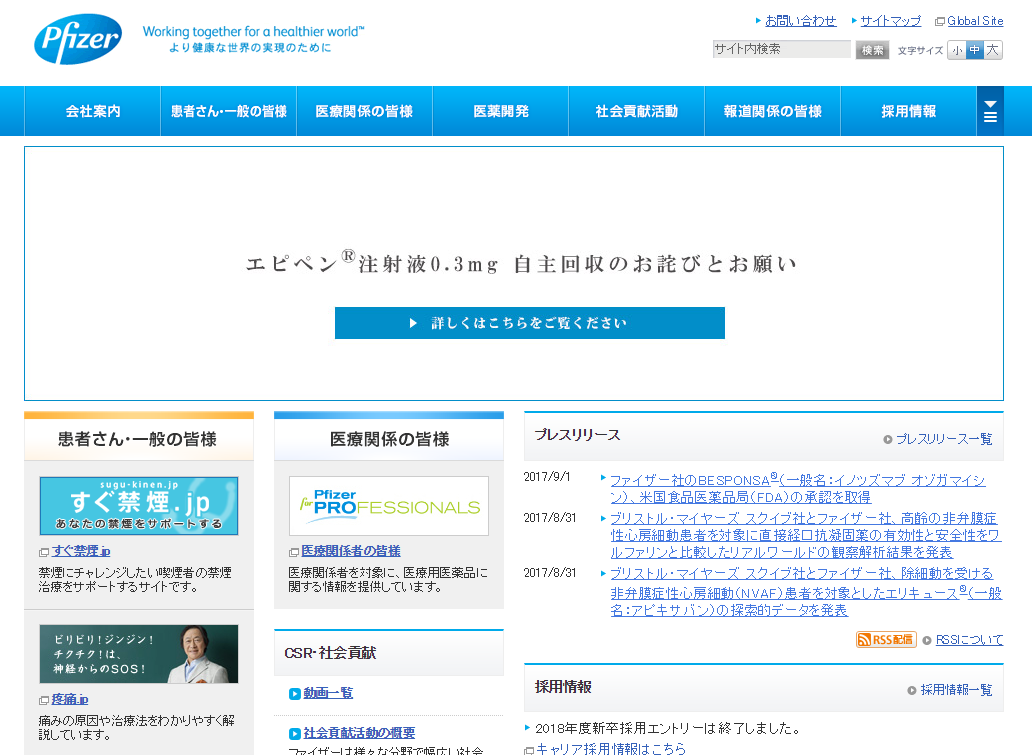Open the 採用情報 nav menu
Image resolution: width=1032 pixels, height=755 pixels.
click(x=909, y=111)
